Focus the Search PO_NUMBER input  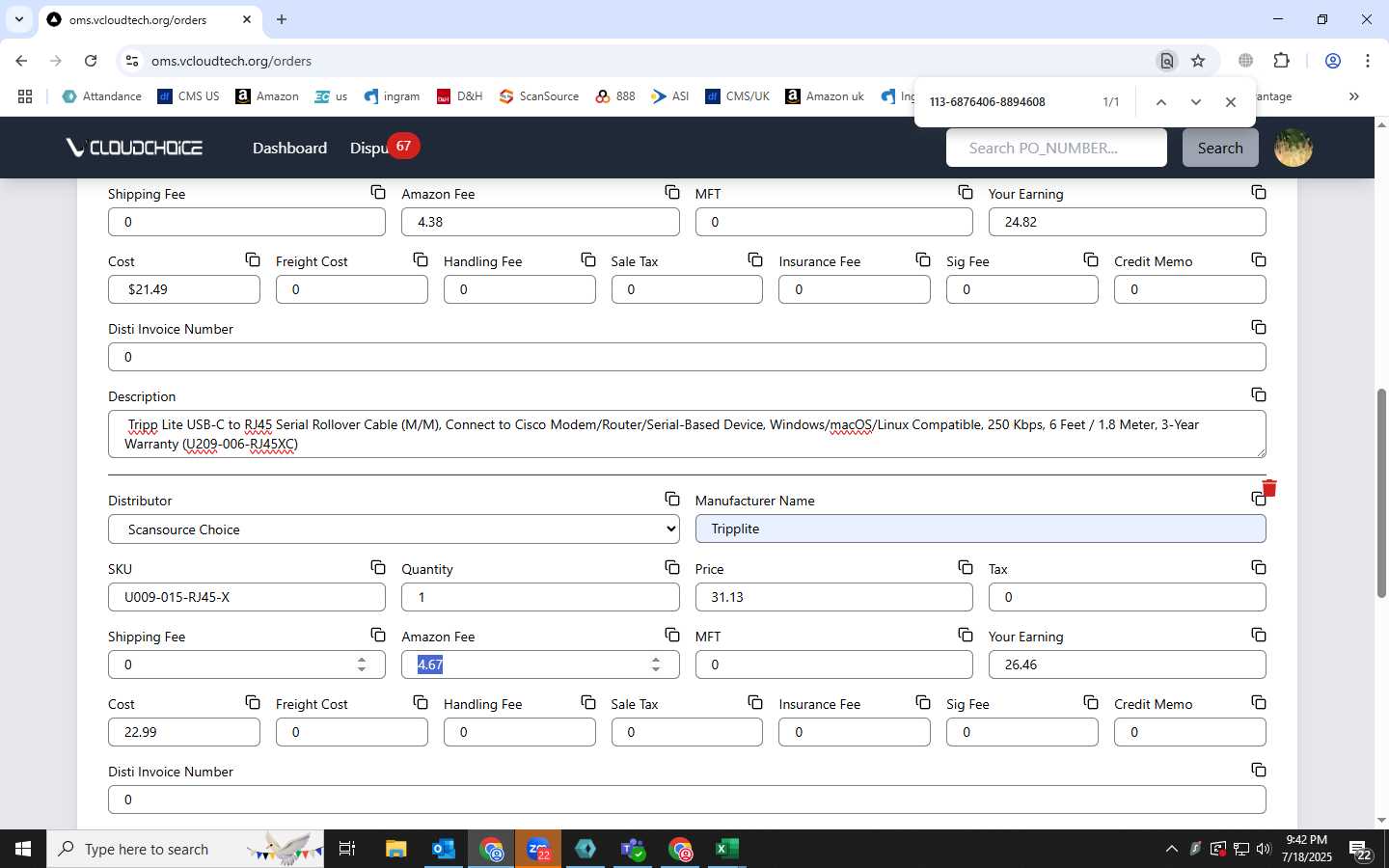(x=1056, y=148)
